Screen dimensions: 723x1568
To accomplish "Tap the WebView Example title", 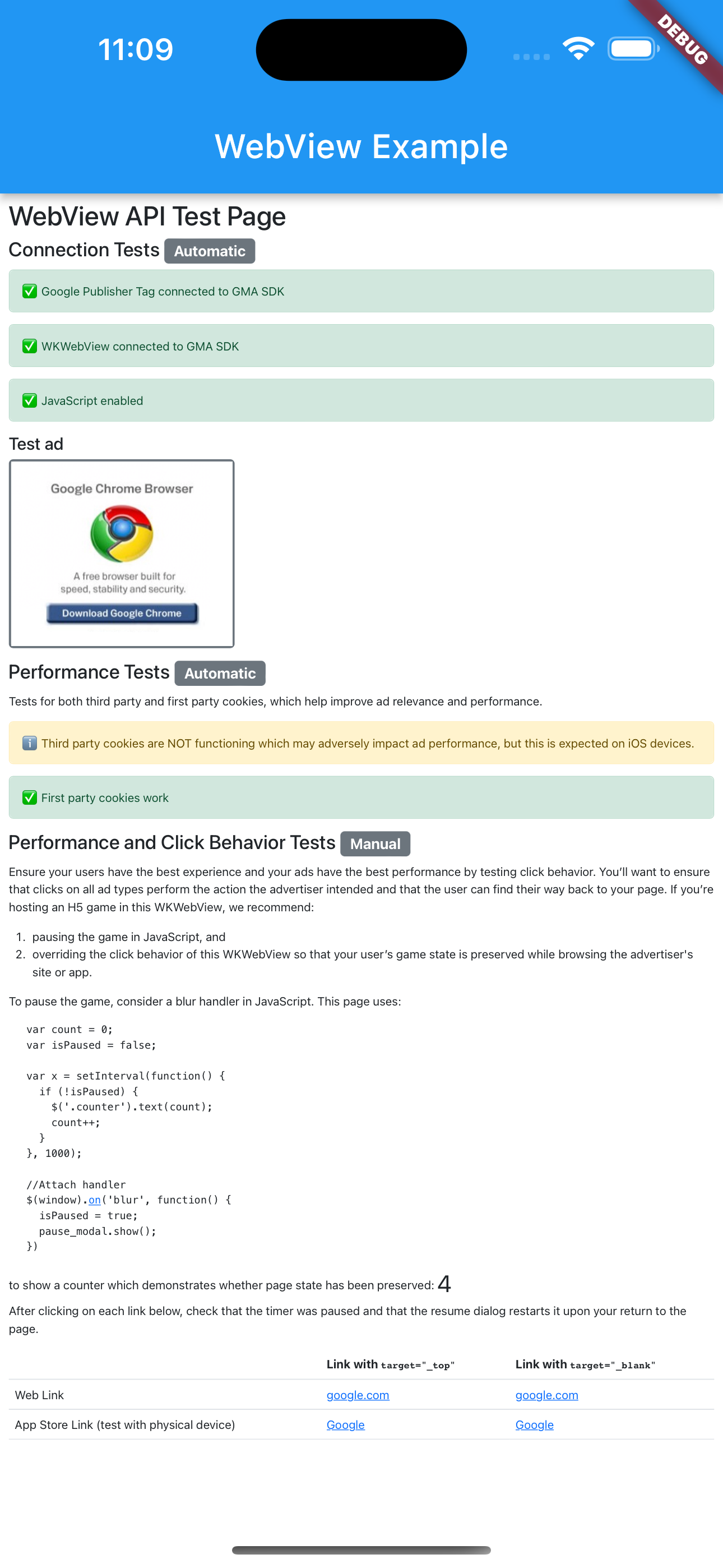I will coord(361,147).
